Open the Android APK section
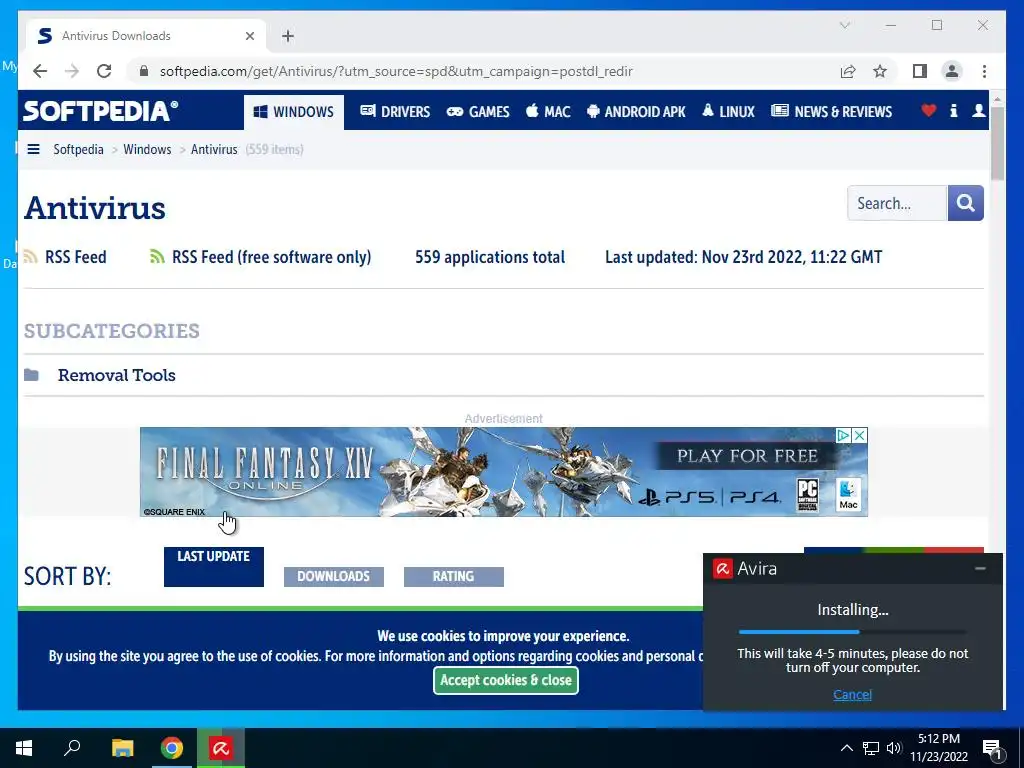This screenshot has height=768, width=1024. [x=636, y=112]
